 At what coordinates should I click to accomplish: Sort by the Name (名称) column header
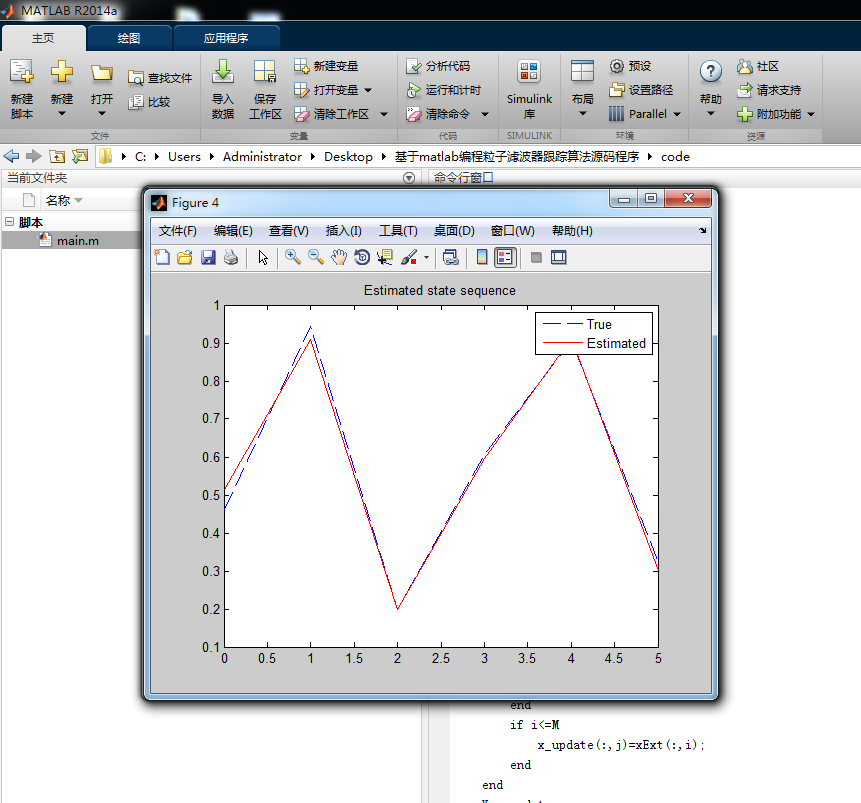[x=58, y=200]
